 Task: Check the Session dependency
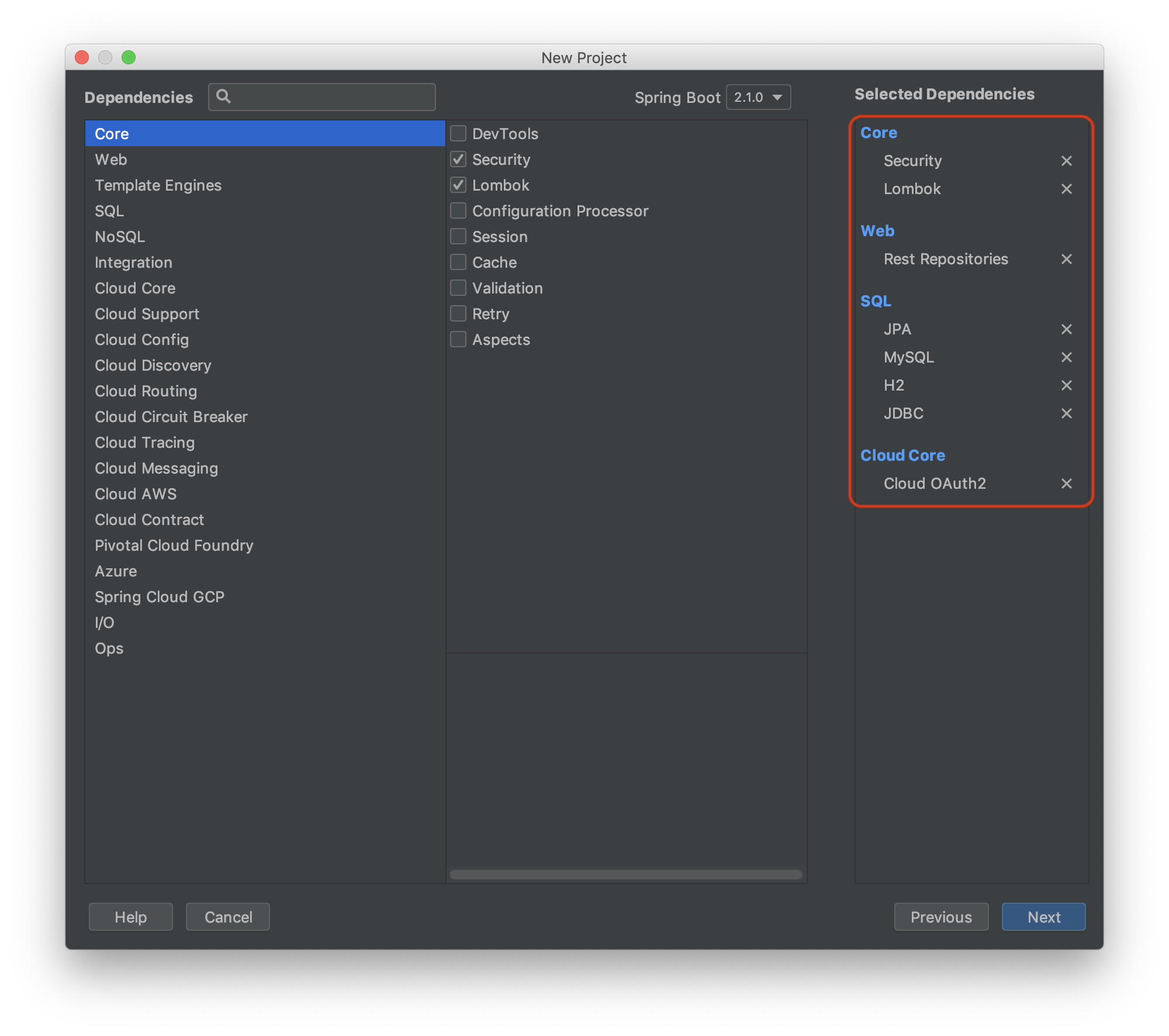[x=458, y=237]
